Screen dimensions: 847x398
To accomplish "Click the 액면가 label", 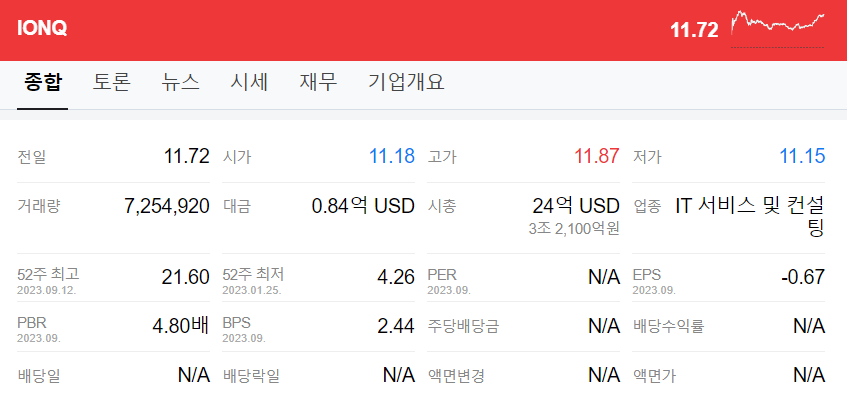I will tap(654, 375).
